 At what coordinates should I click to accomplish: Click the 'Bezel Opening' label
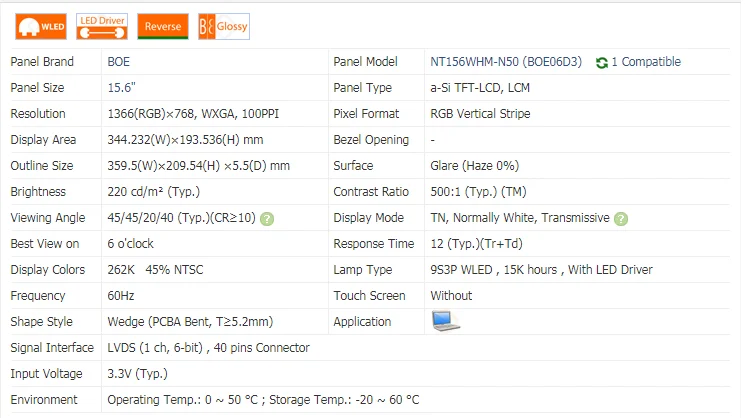371,140
